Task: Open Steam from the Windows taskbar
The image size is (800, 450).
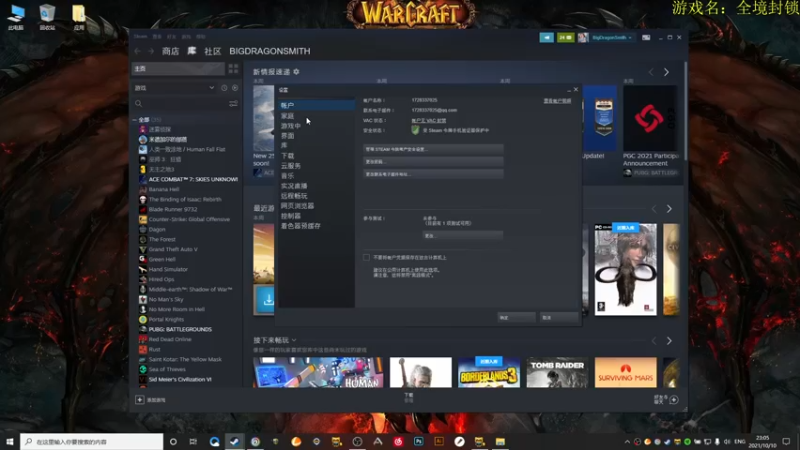Action: pos(234,441)
